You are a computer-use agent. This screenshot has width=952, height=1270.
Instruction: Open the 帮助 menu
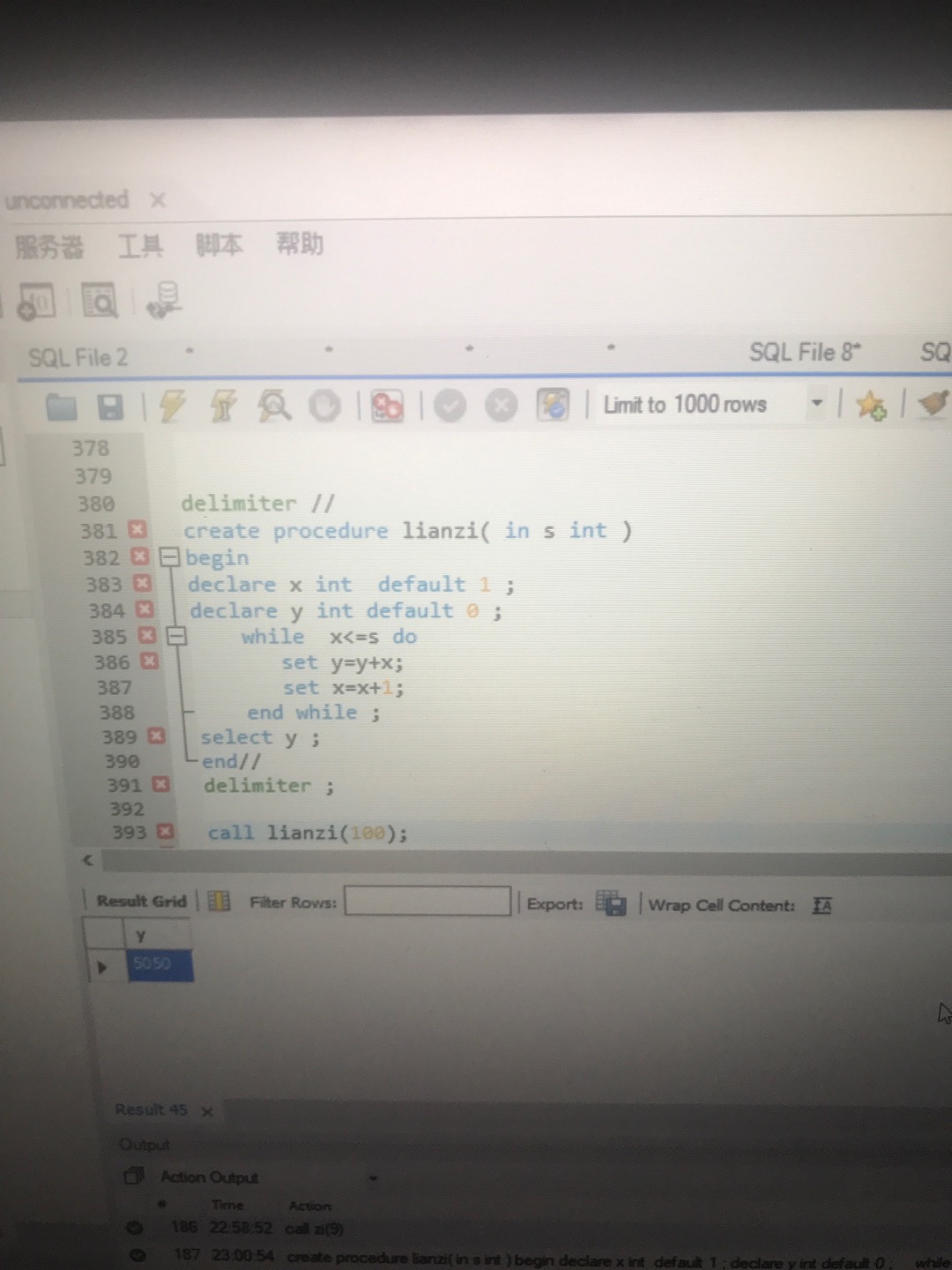300,243
